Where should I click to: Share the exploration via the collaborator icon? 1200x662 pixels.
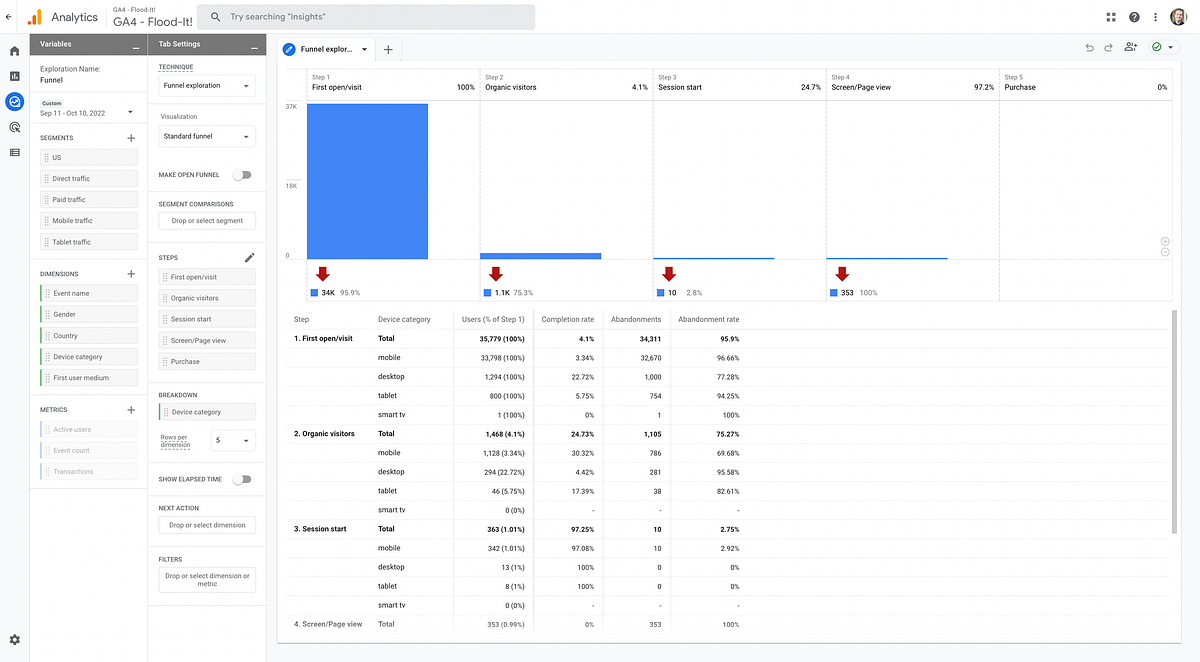[x=1131, y=47]
